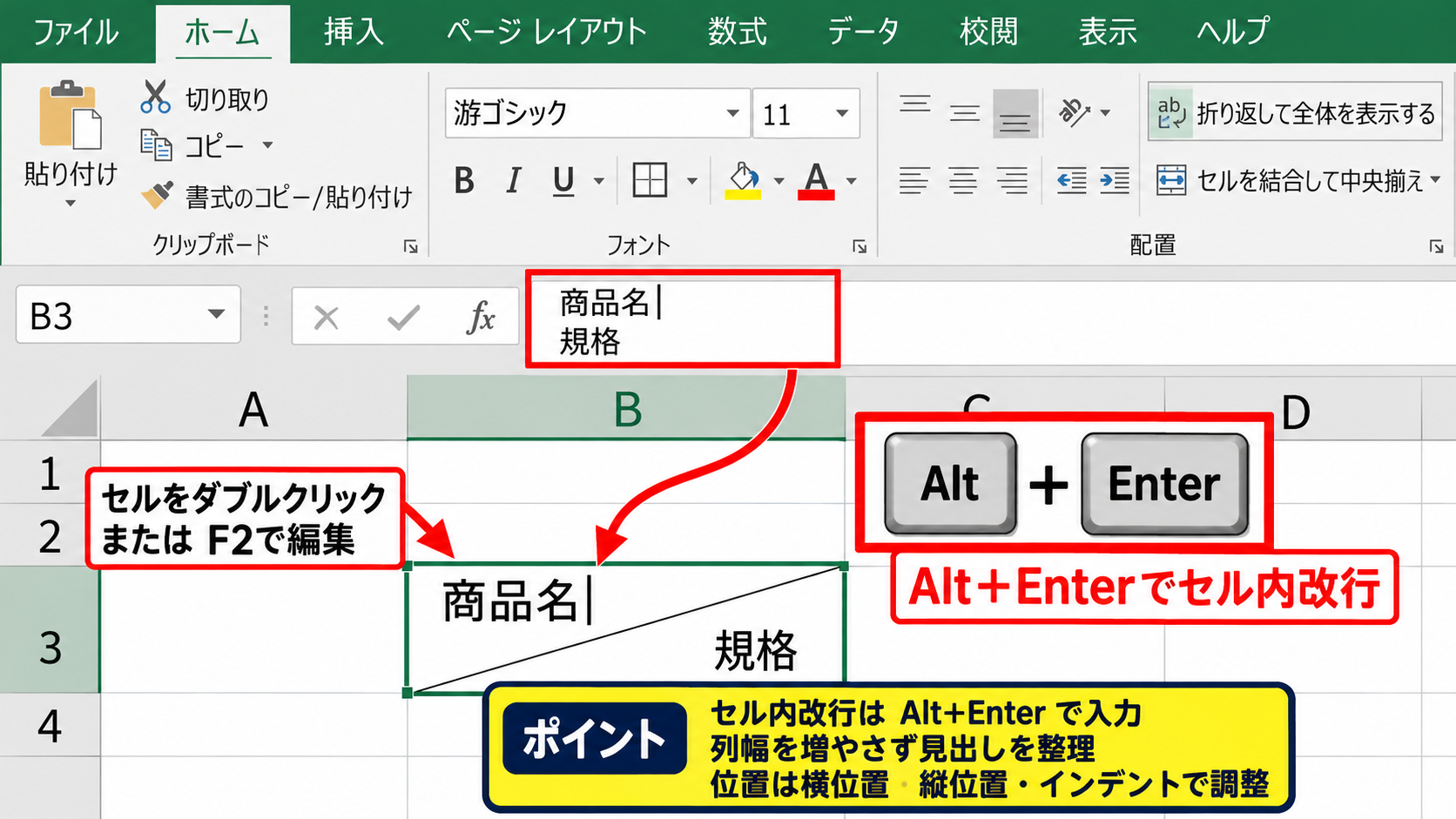Click the insert function fx button
Image resolution: width=1456 pixels, height=819 pixels.
[481, 318]
